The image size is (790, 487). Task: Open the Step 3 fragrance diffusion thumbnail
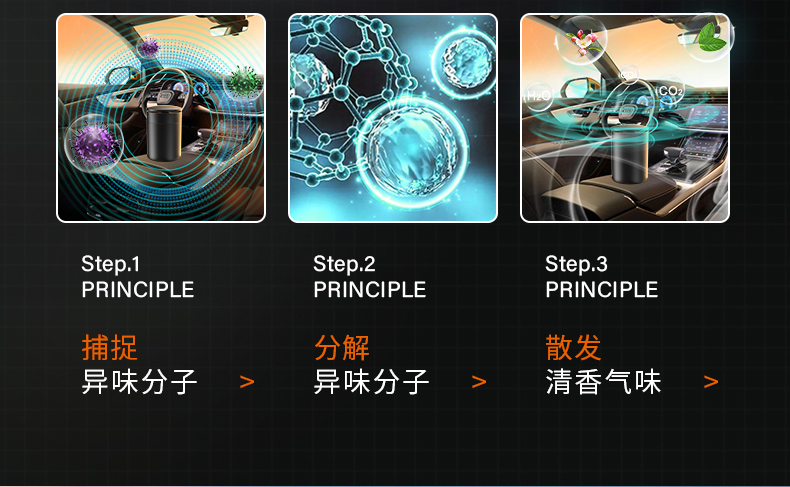pos(625,118)
